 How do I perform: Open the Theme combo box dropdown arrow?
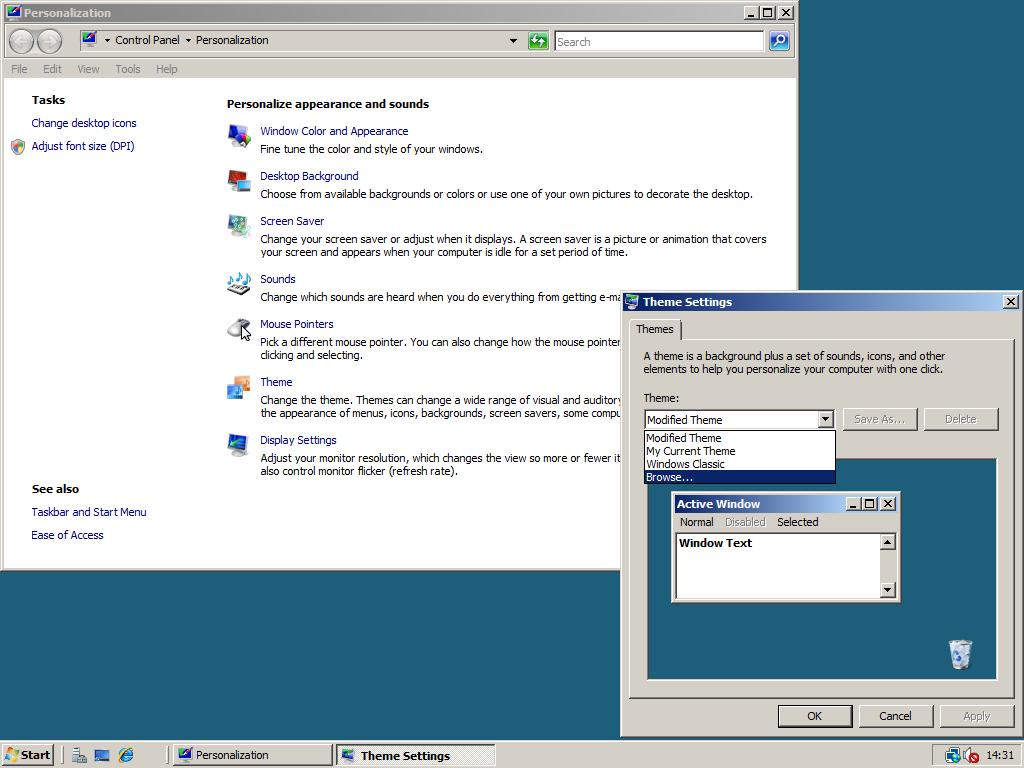(x=825, y=419)
